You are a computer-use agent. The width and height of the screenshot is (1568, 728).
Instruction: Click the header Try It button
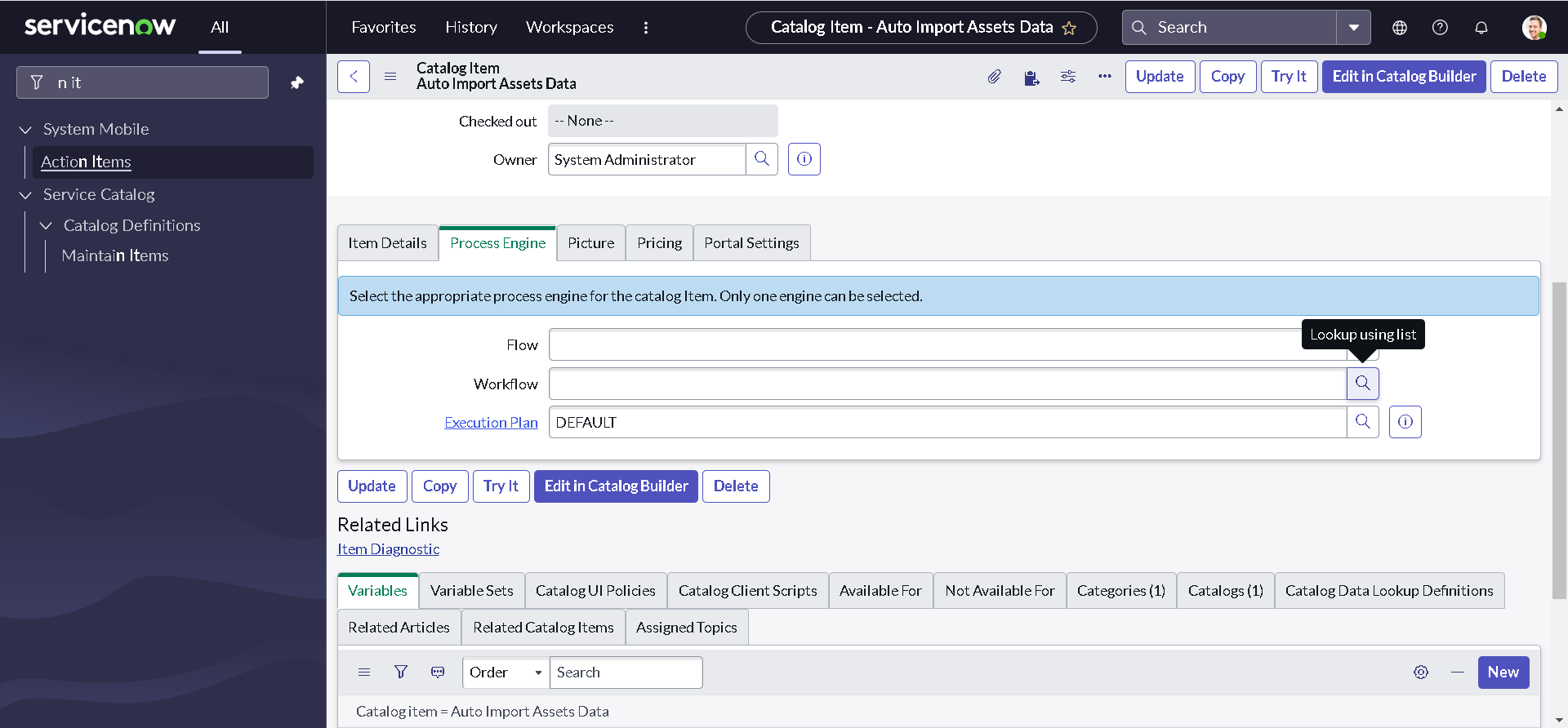tap(1289, 77)
